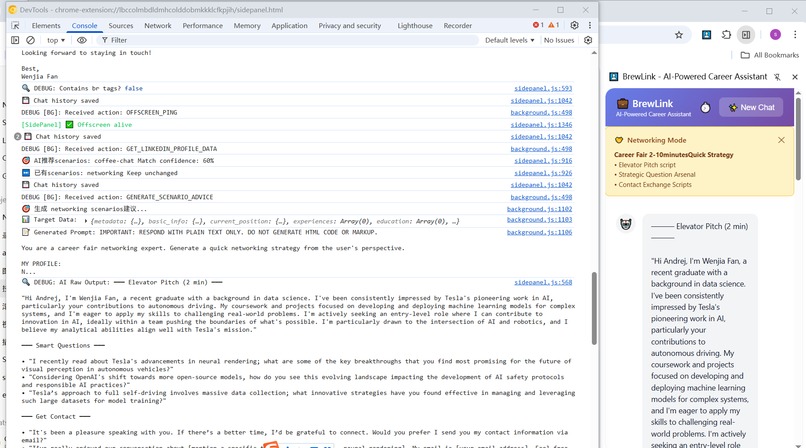Viewport: 806px width, 448px height.
Task: Open the sidepanel.js:1346 source link
Action: click(541, 125)
